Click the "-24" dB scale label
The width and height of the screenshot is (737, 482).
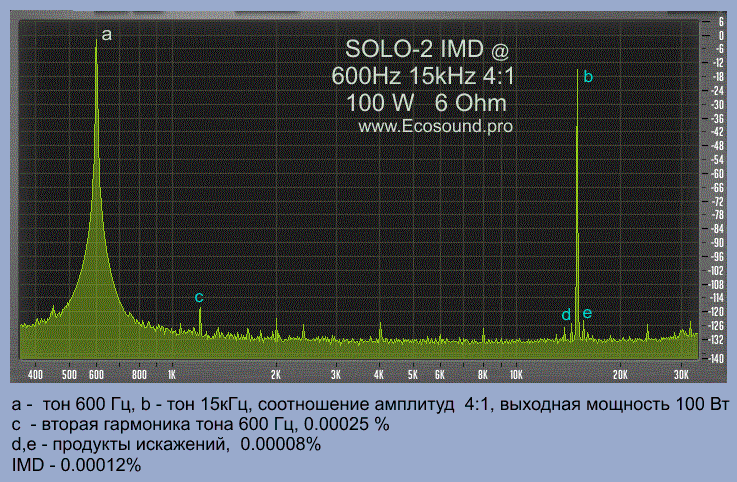pos(718,91)
